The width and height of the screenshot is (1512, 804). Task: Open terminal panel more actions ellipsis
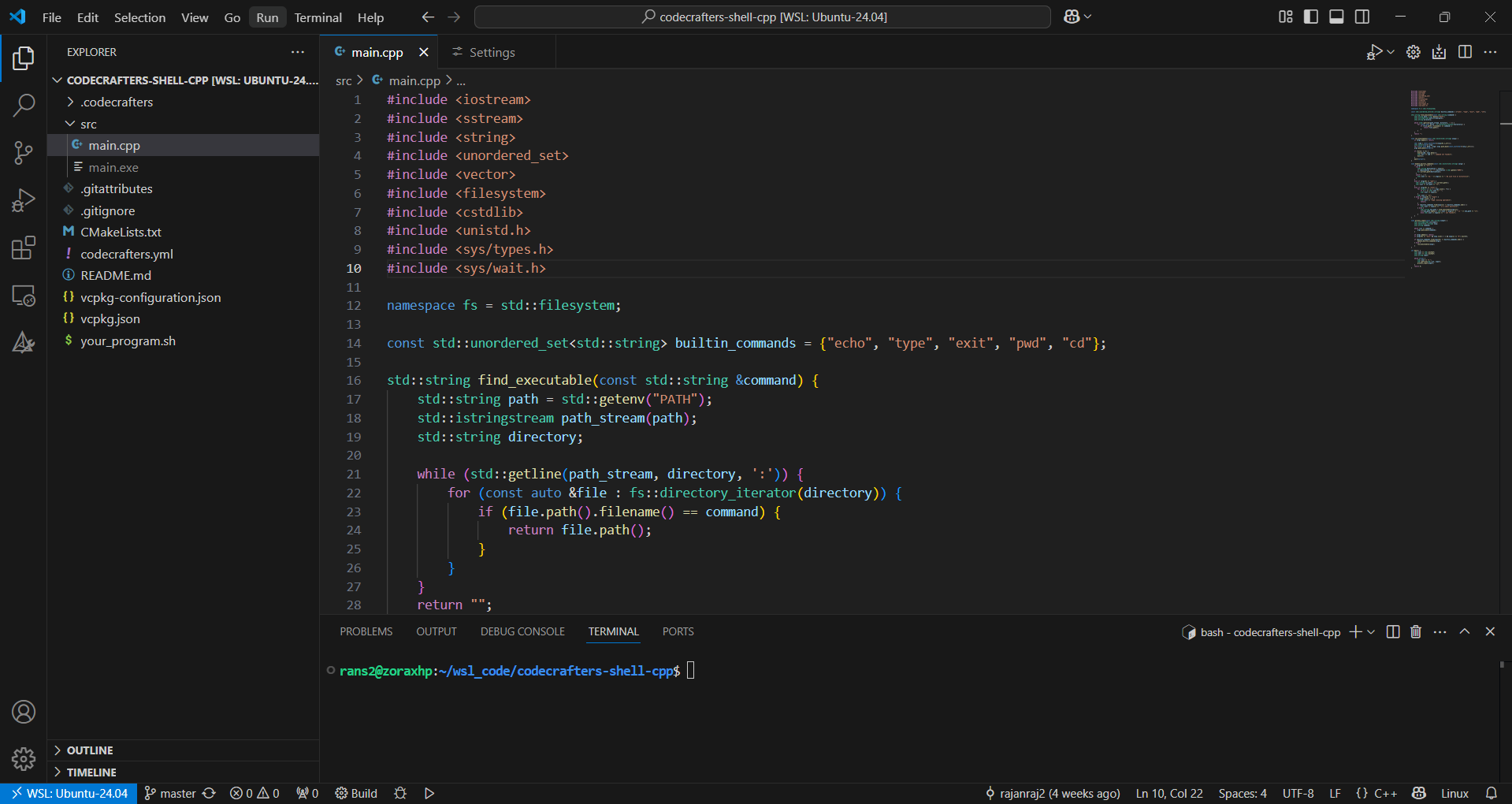point(1440,631)
